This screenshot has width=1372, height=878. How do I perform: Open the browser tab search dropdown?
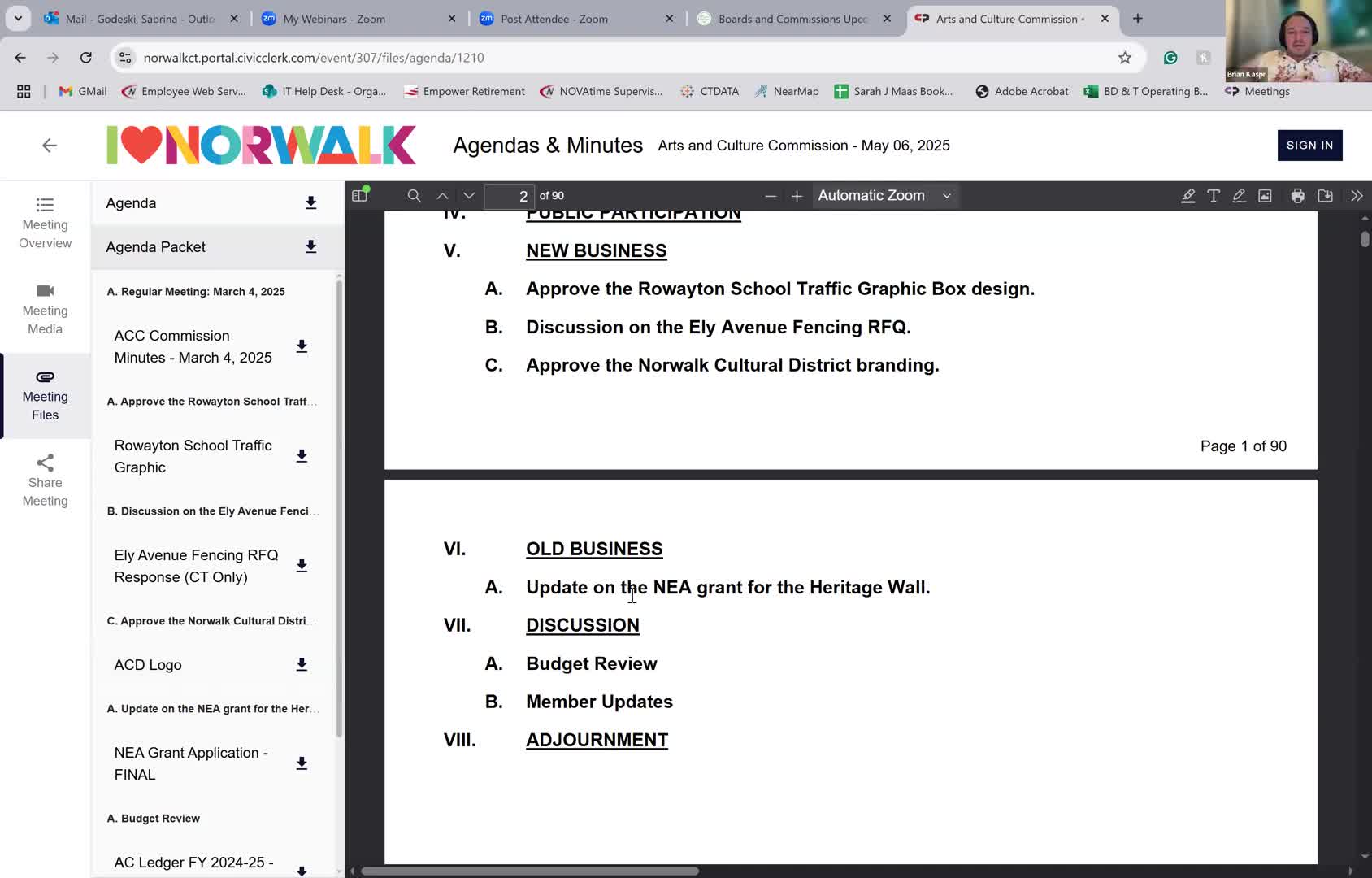[x=18, y=18]
